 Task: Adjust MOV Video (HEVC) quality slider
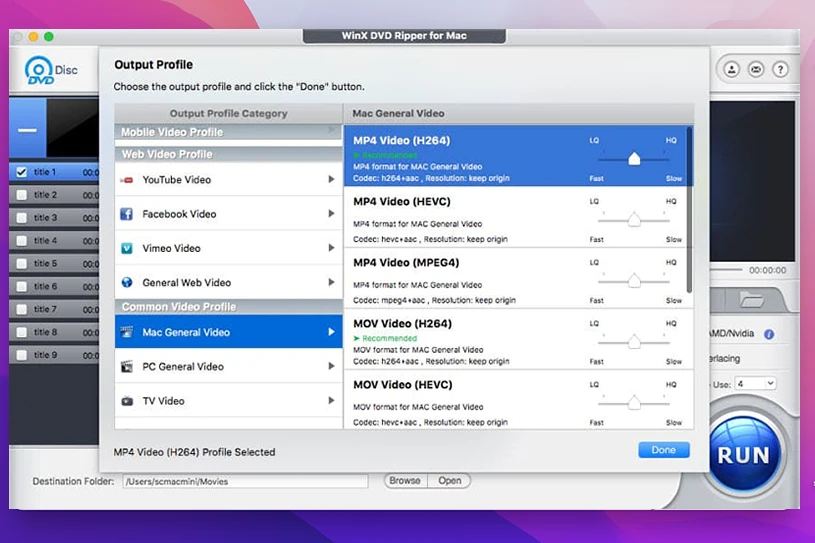coord(634,403)
